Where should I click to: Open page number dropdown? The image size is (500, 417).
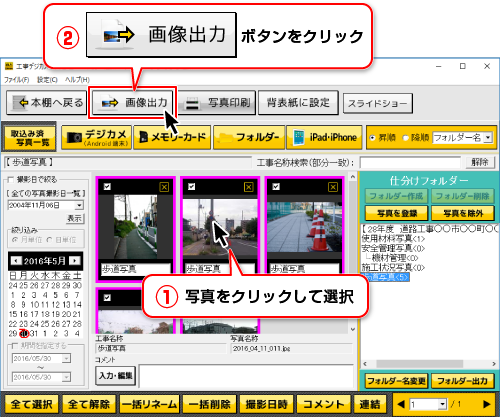tap(442, 404)
